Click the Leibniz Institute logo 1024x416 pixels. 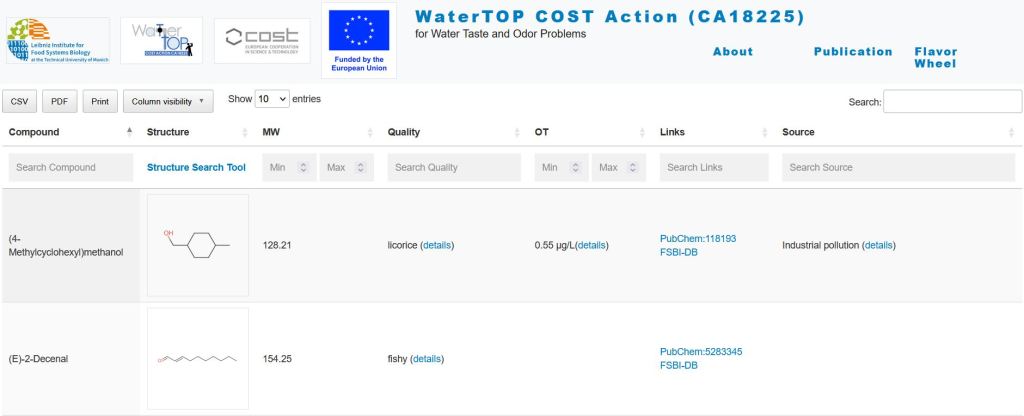point(55,40)
